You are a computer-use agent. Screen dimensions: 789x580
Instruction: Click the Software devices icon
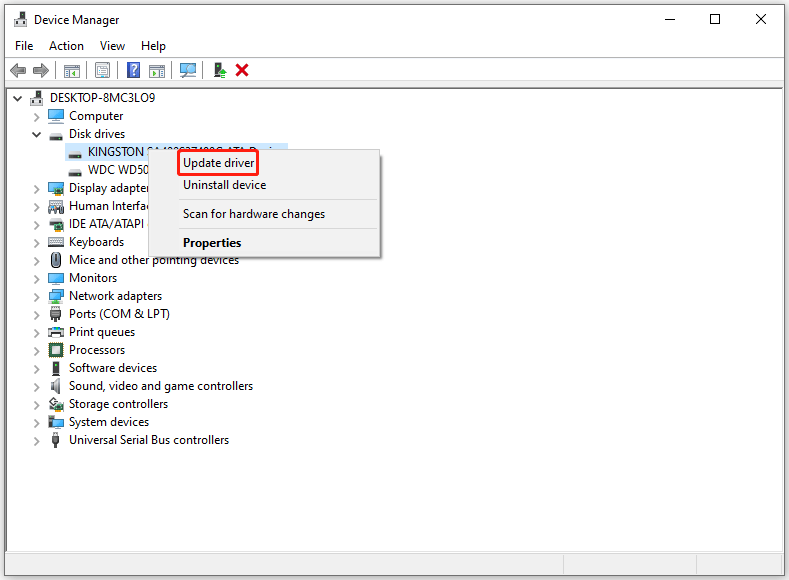(x=56, y=368)
